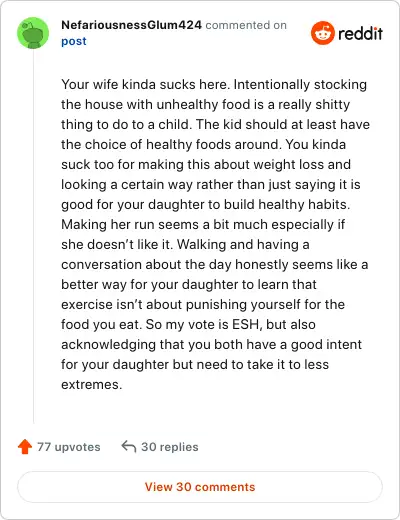
Task: Click the line beginning "good for your daughter"
Action: (x=206, y=205)
